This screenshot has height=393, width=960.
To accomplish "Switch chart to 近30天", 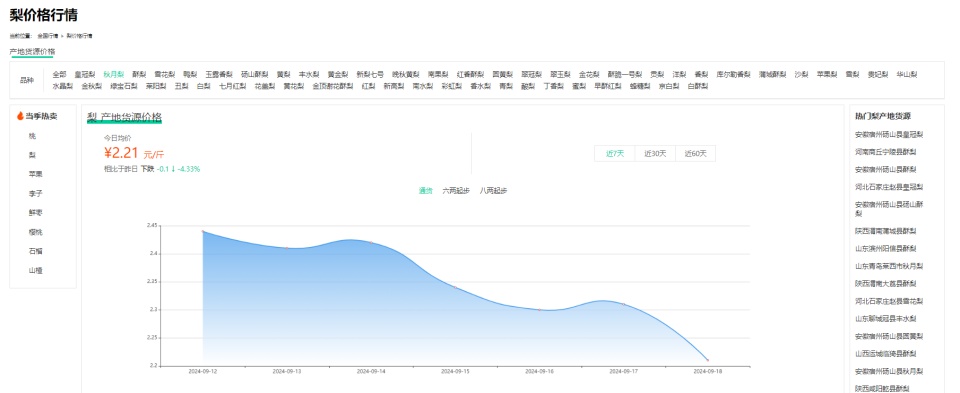I will 655,154.
